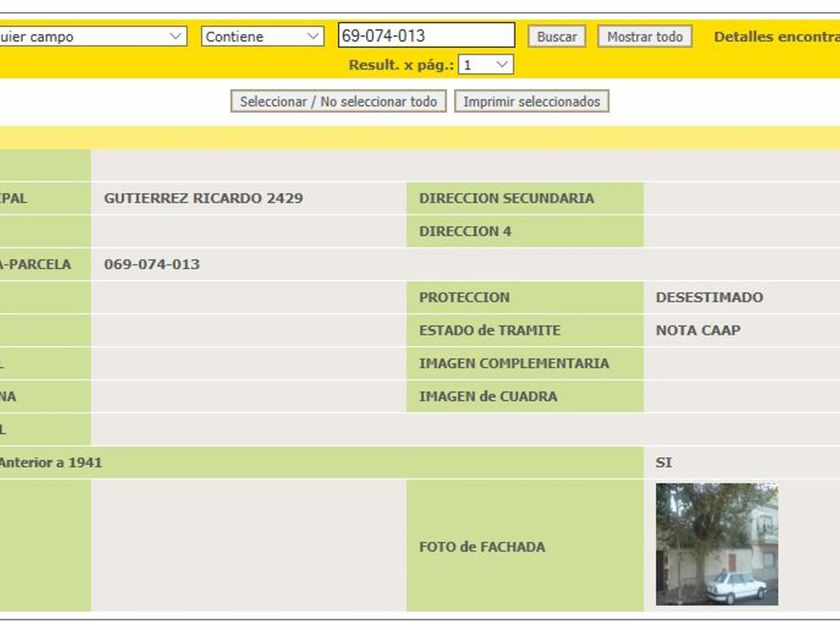Click Seleccionar / No seleccionar todo button

pos(339,101)
